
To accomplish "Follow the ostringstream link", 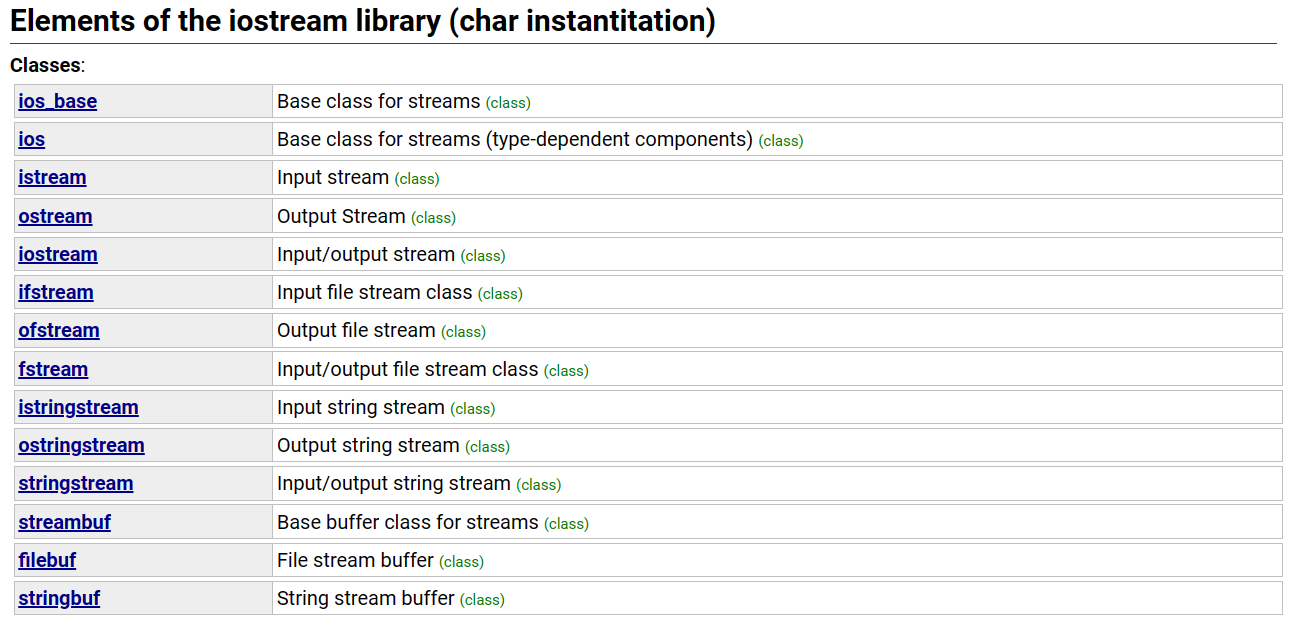I will [81, 445].
